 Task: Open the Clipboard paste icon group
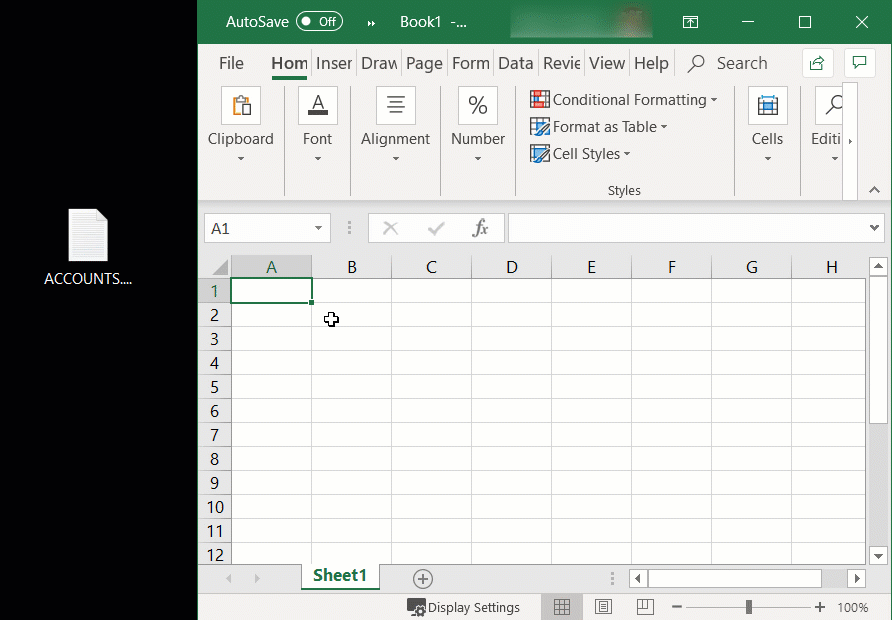pos(240,106)
